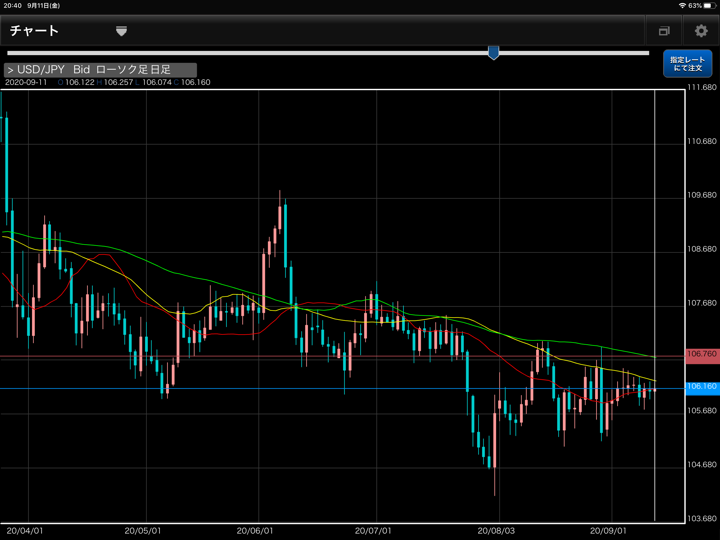Tap the 111.680 top price axis label
Screen dimensions: 720x540
click(702, 88)
